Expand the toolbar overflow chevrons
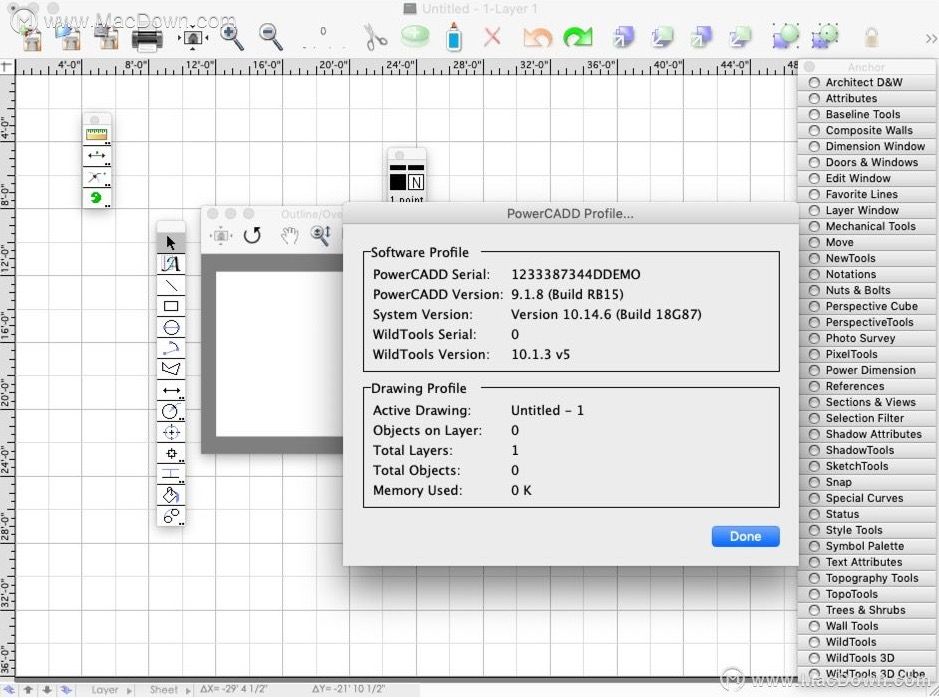Image resolution: width=939 pixels, height=698 pixels. (930, 38)
